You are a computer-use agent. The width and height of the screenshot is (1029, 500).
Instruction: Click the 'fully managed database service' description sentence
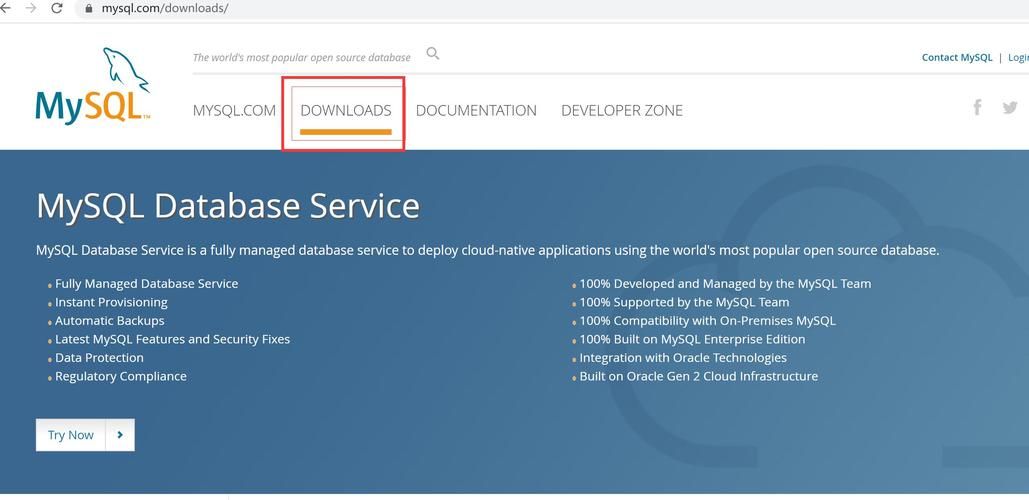click(488, 251)
